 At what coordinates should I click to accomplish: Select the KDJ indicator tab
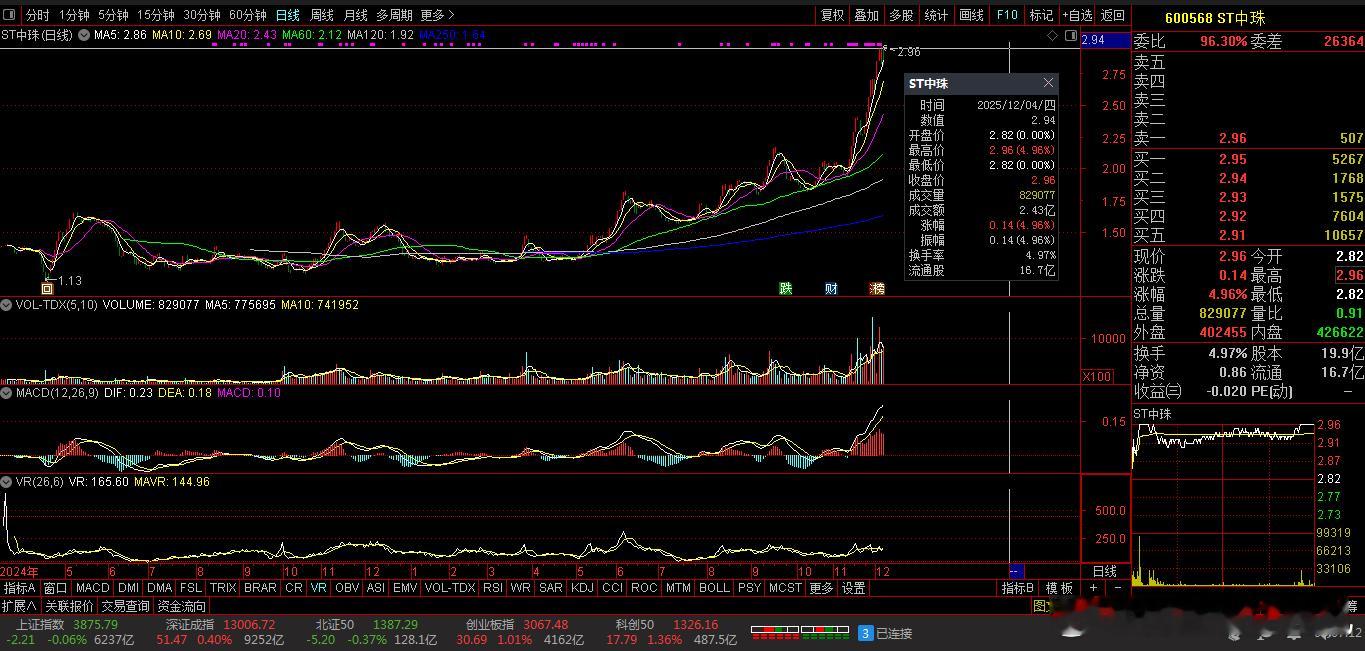[x=582, y=588]
